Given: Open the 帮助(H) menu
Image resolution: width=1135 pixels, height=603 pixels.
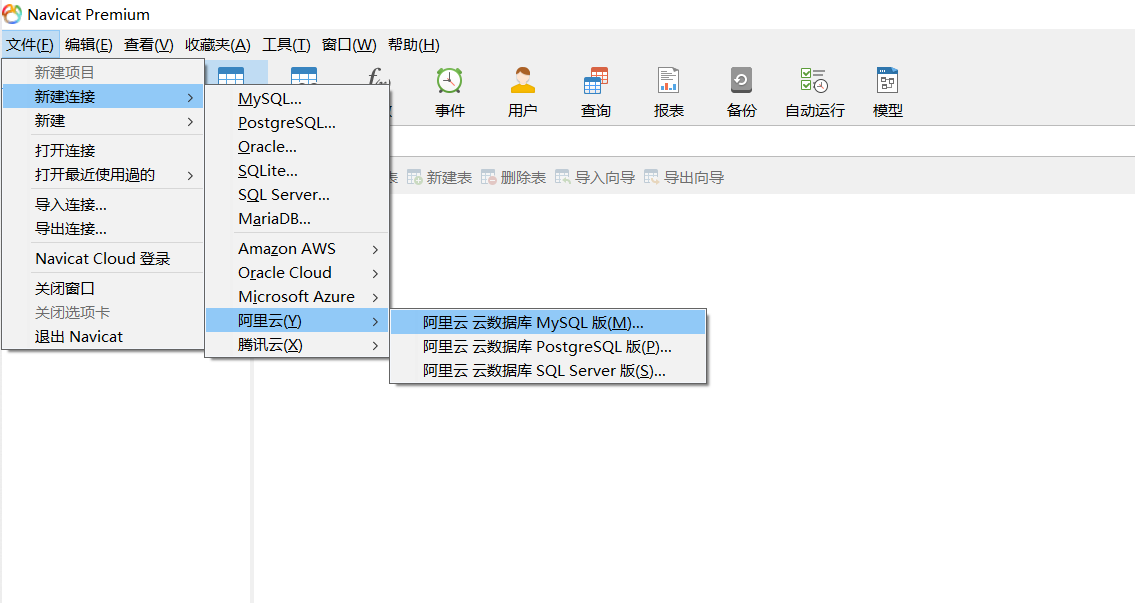Looking at the screenshot, I should click(x=413, y=45).
